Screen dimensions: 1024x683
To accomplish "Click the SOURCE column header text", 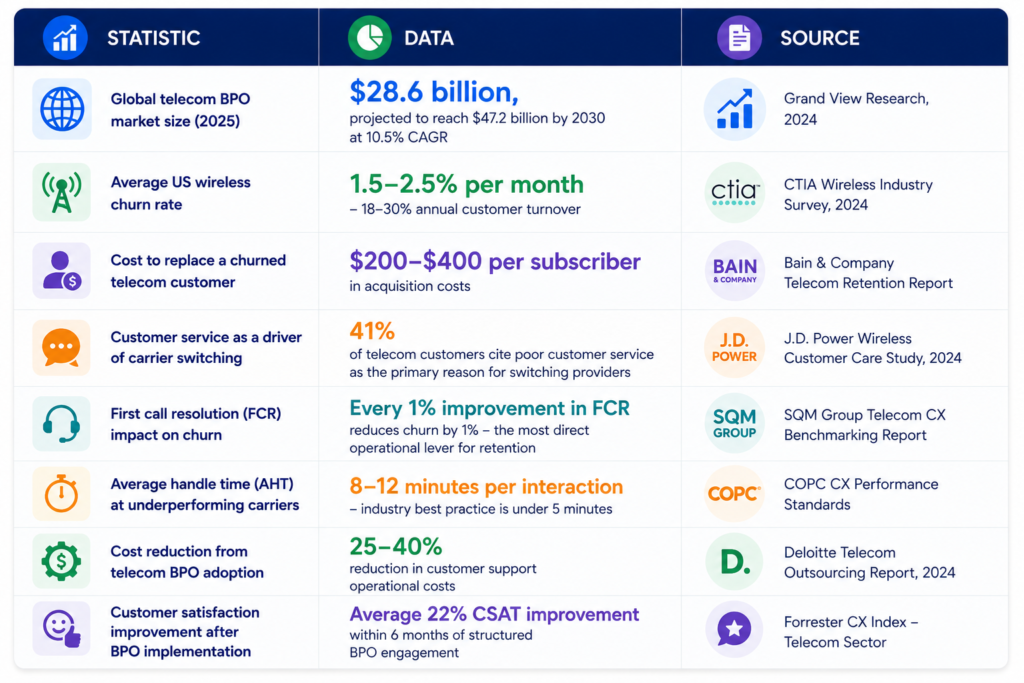I will pos(820,38).
